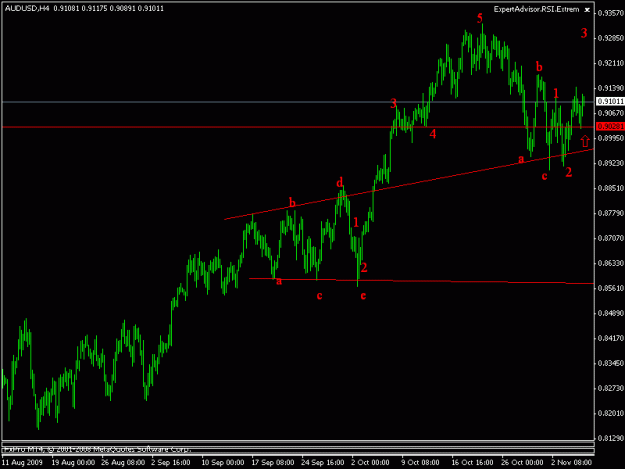Click the 2 Nov 08:00 time label

(571, 463)
